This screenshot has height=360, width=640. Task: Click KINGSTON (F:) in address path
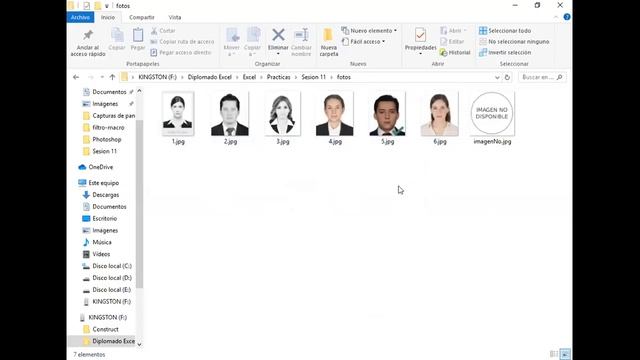[x=158, y=77]
